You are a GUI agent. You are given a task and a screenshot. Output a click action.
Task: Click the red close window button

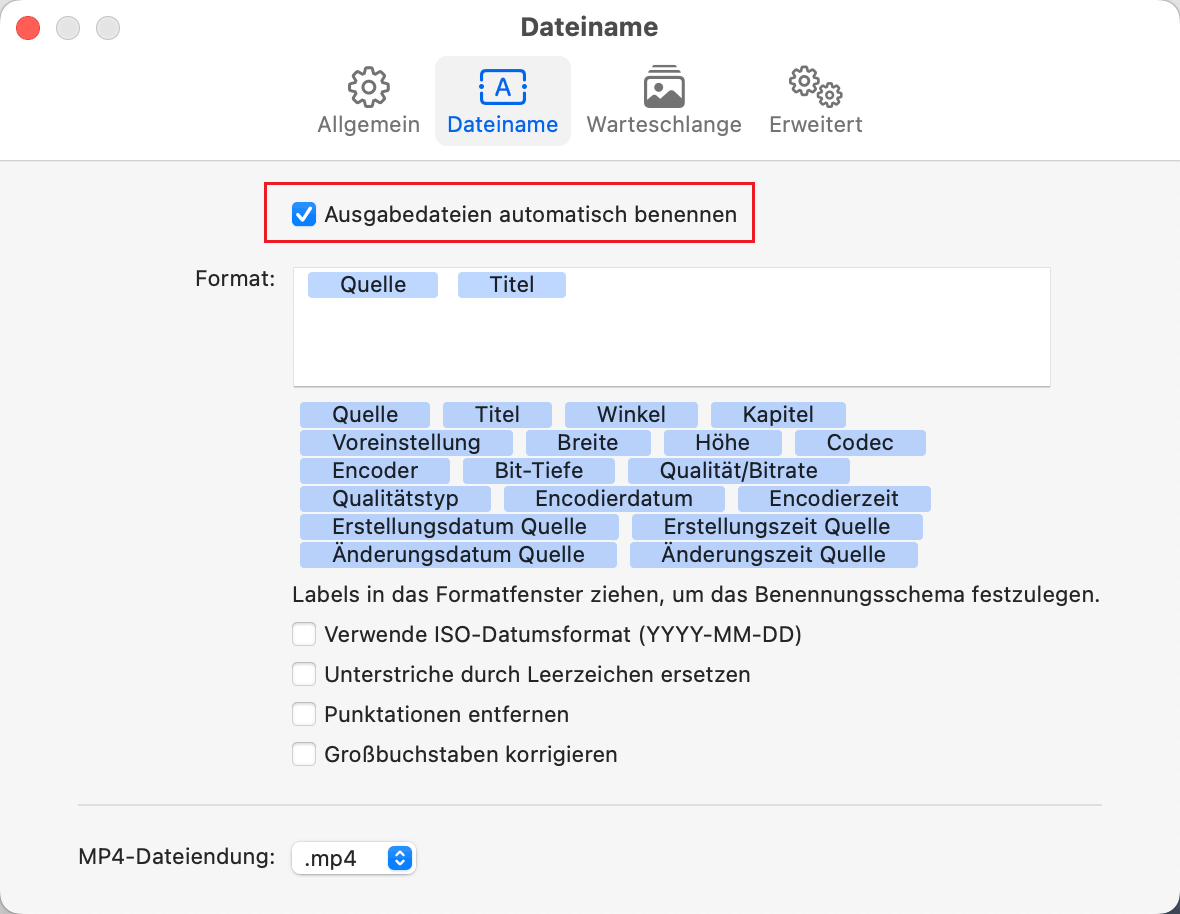point(28,28)
